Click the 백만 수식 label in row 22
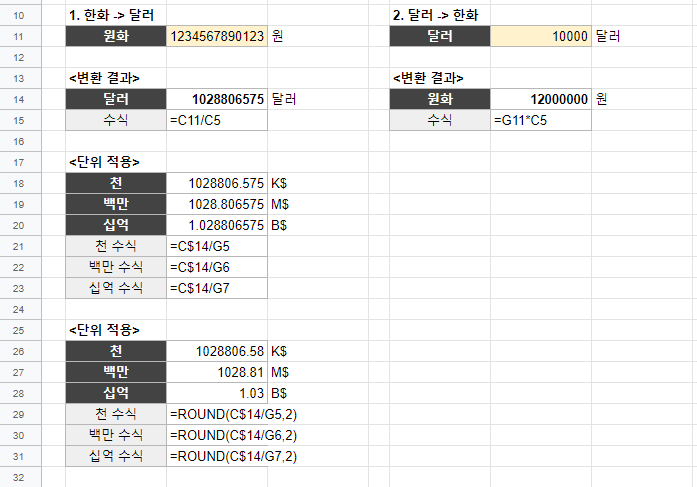 pyautogui.click(x=116, y=267)
